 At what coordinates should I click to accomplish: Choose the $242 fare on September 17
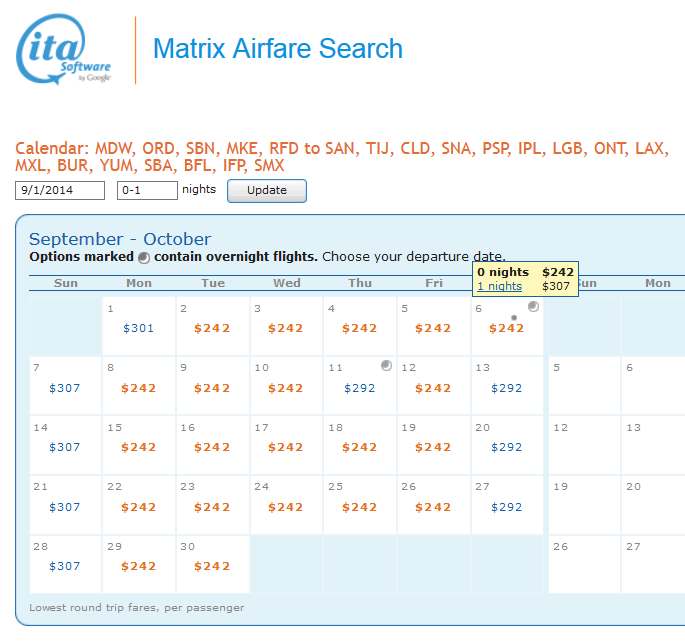coord(285,447)
